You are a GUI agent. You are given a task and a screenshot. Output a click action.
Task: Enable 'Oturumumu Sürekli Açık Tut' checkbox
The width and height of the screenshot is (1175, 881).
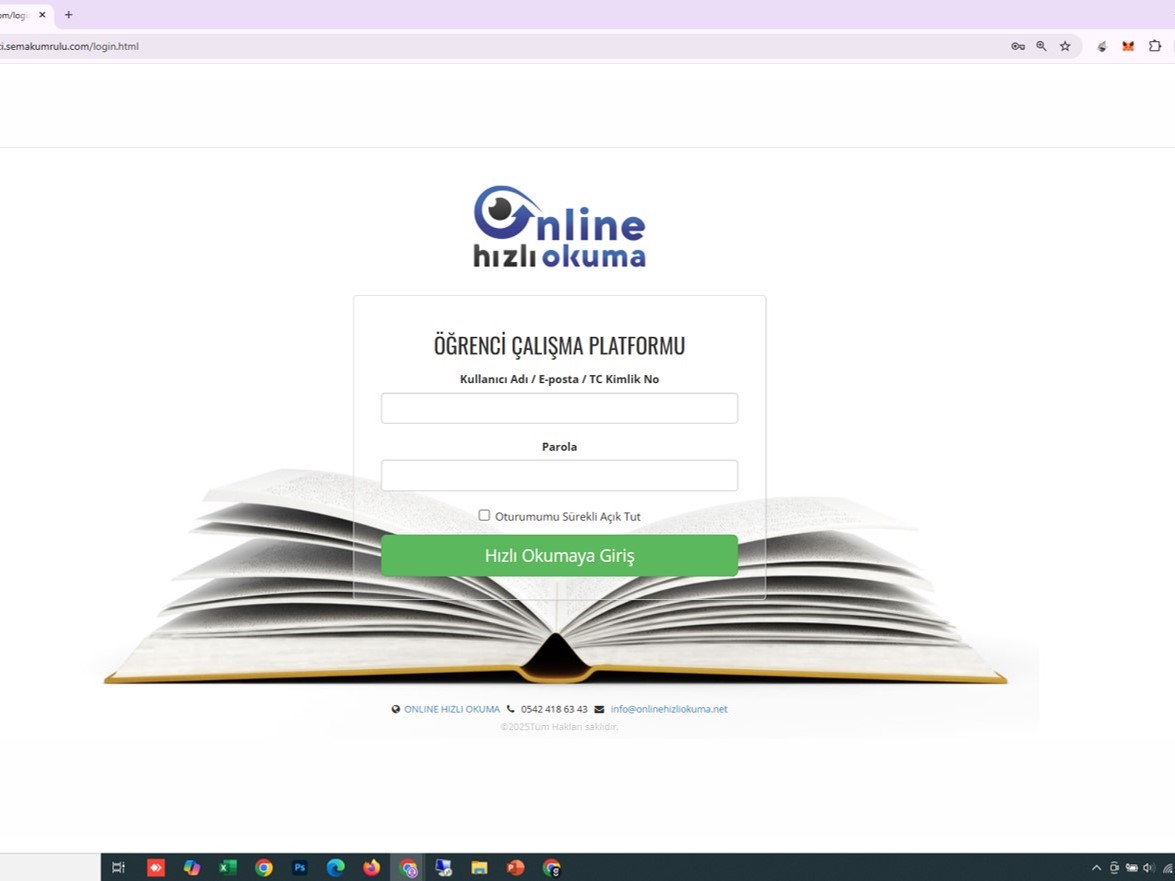[x=484, y=516]
